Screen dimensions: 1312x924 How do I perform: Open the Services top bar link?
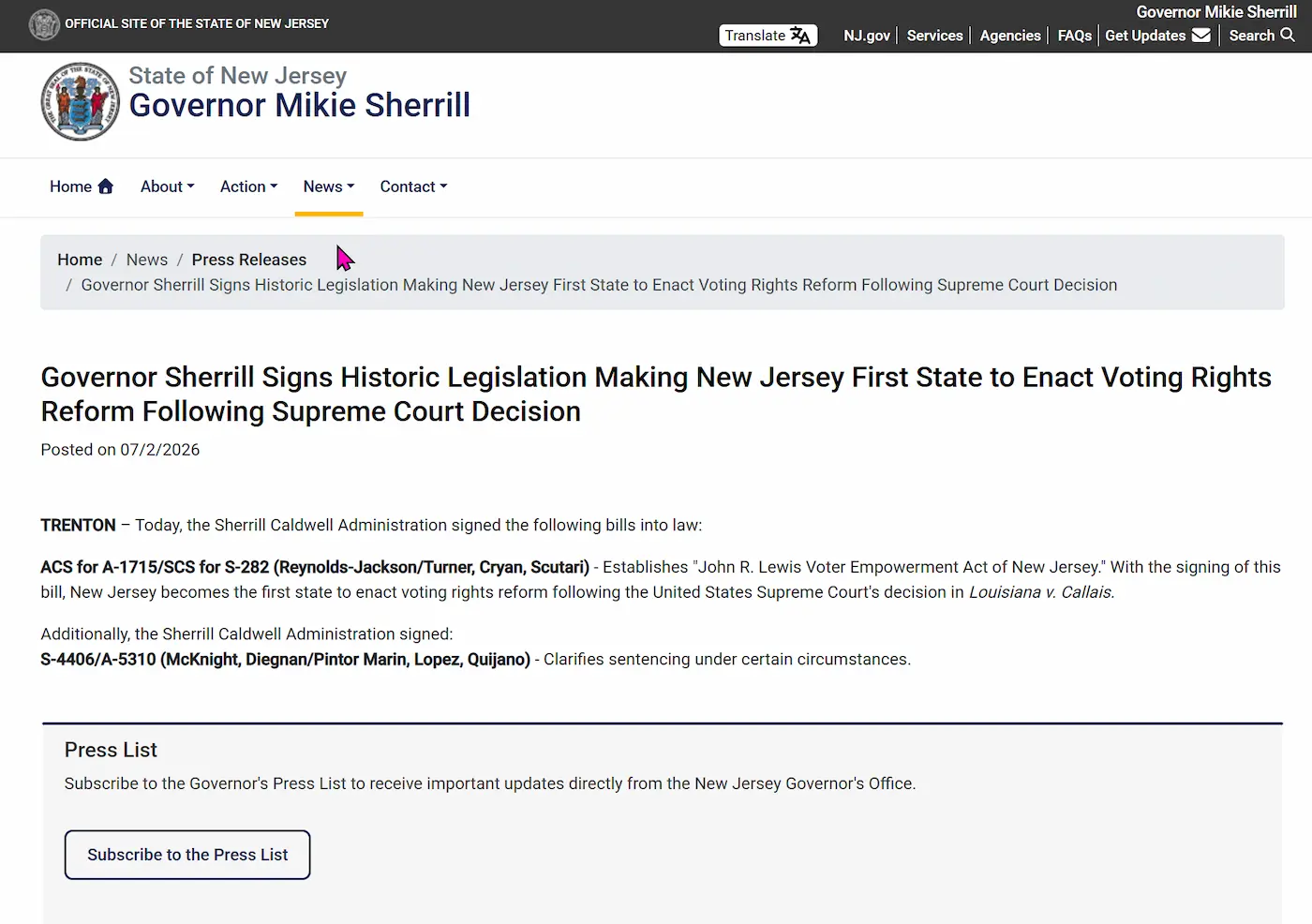[x=934, y=36]
